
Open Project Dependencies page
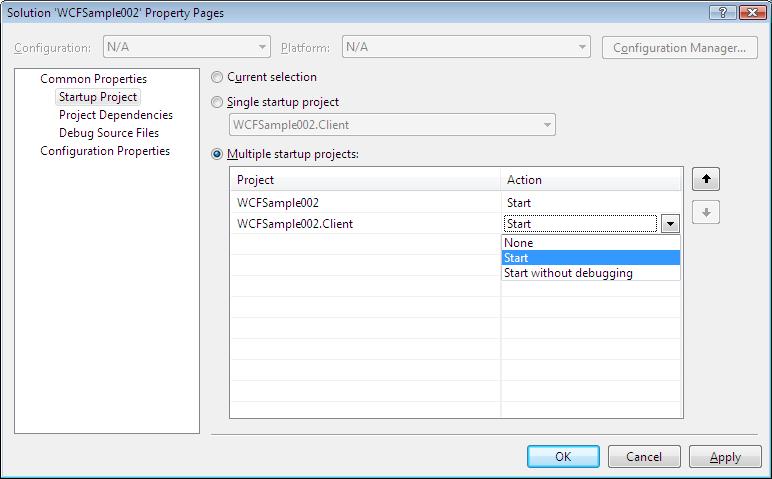coord(115,115)
